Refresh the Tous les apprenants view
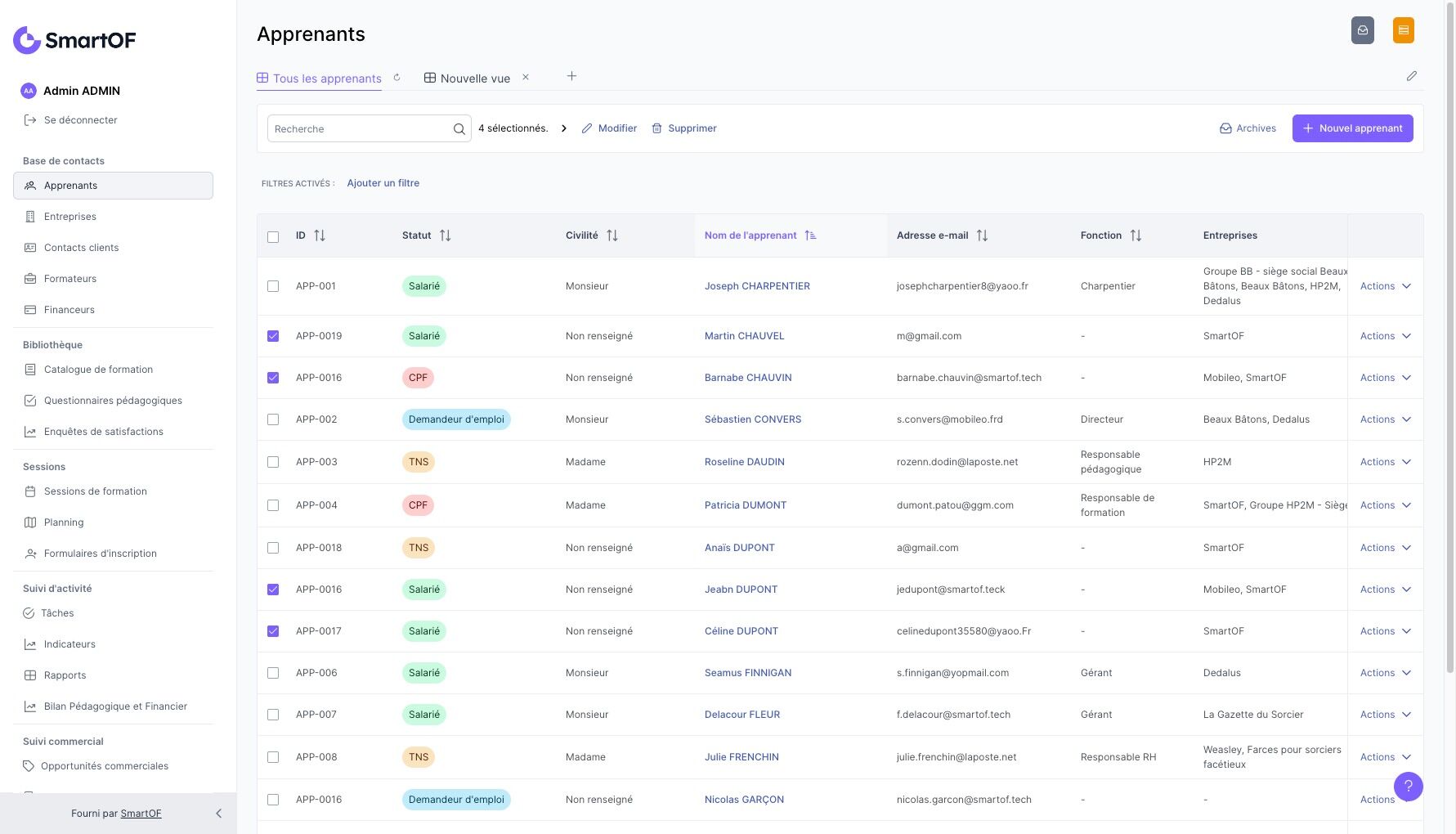The height and width of the screenshot is (834, 1456). pyautogui.click(x=396, y=78)
